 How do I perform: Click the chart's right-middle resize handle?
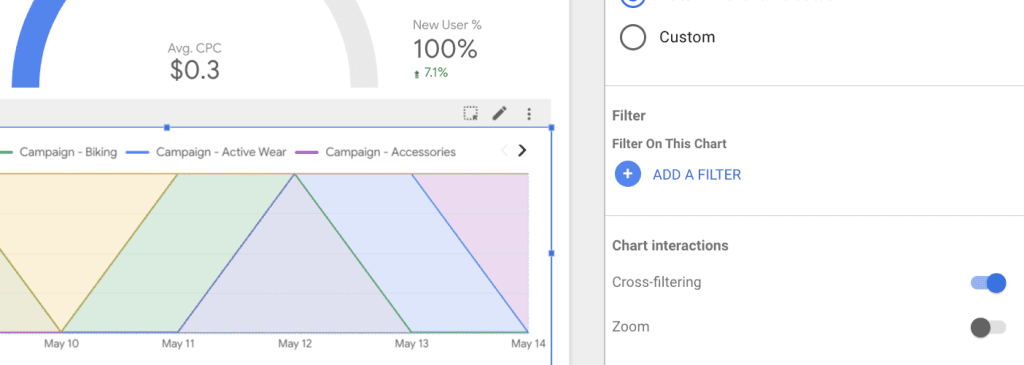pos(552,253)
